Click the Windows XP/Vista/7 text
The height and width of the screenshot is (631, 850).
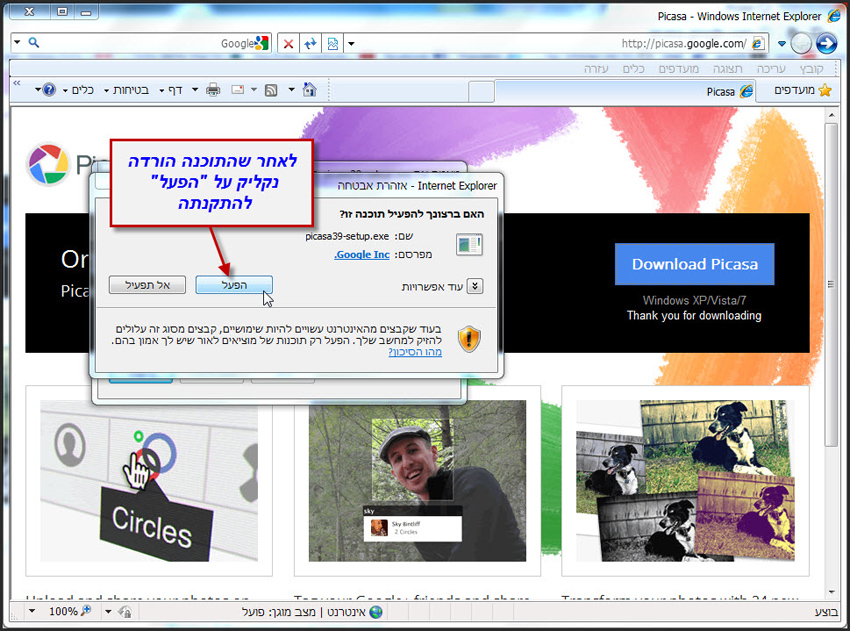click(694, 300)
